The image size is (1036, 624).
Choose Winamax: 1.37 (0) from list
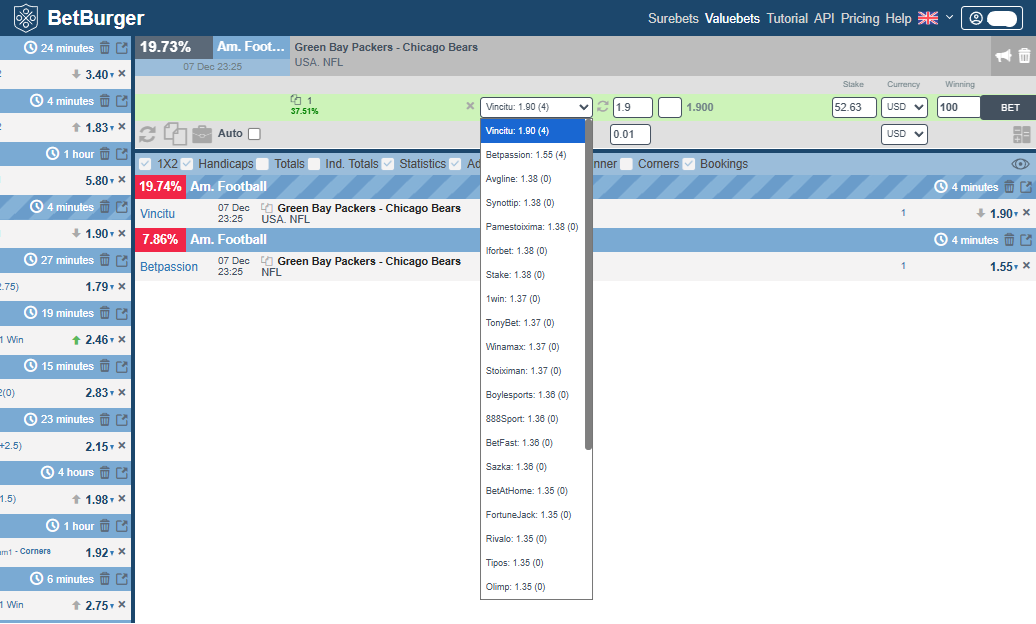tap(533, 346)
